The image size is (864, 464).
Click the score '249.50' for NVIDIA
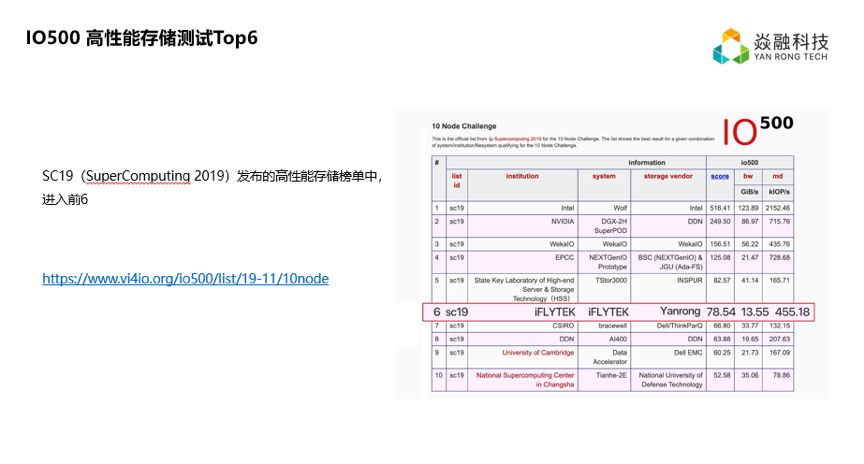point(720,222)
